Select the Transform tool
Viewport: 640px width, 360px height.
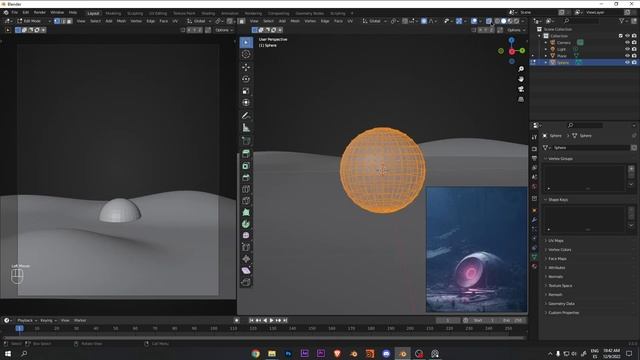246,102
